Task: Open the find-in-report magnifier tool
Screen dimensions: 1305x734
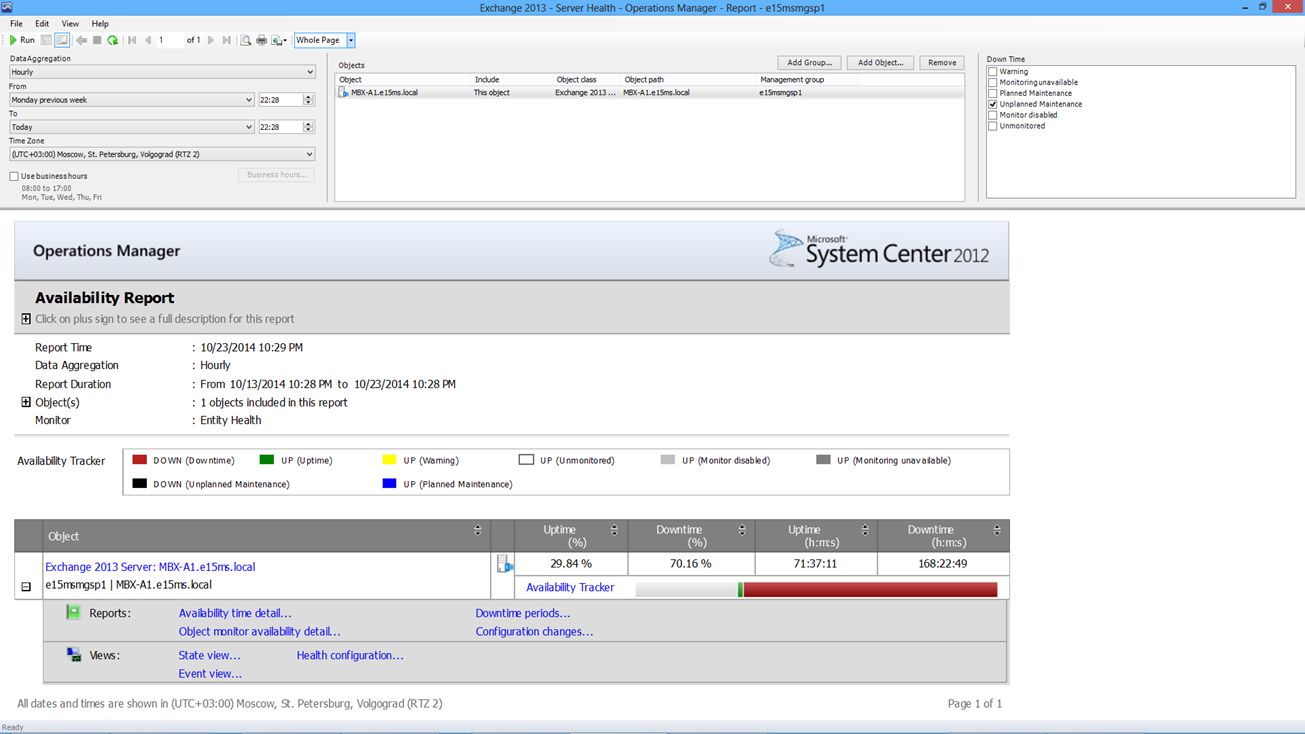Action: pyautogui.click(x=246, y=40)
